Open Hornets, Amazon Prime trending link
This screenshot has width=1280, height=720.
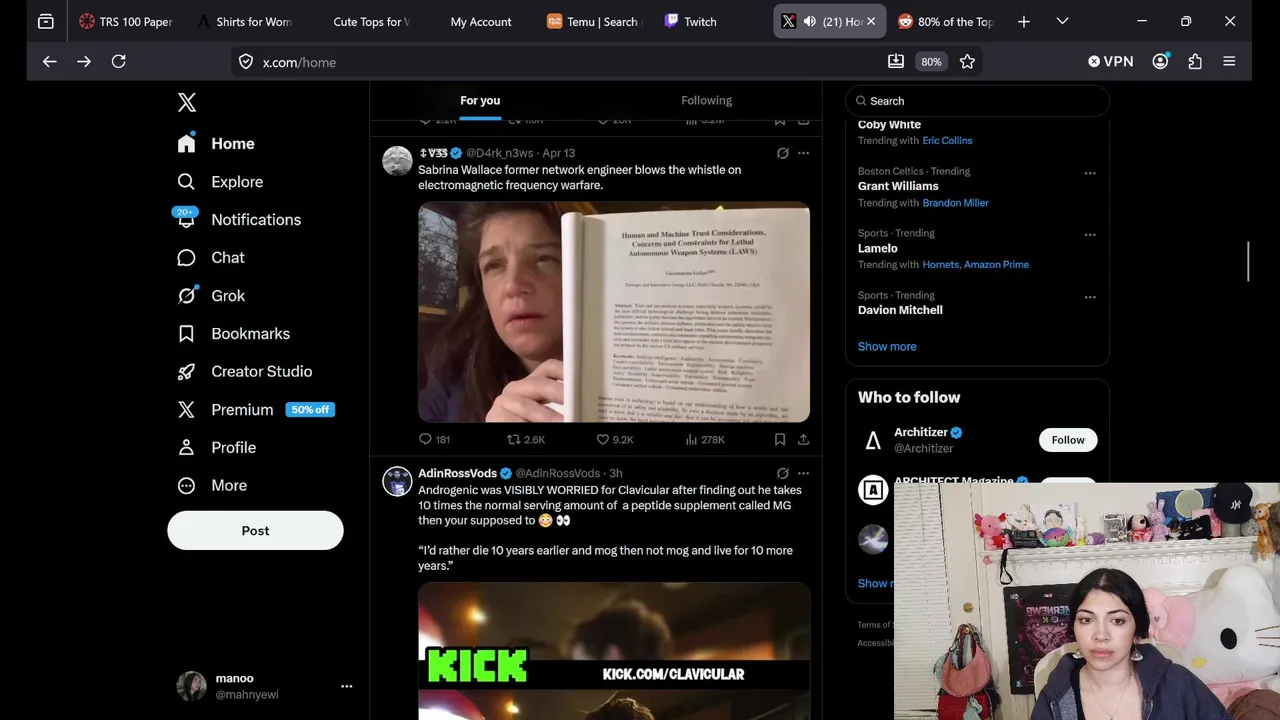tap(975, 264)
